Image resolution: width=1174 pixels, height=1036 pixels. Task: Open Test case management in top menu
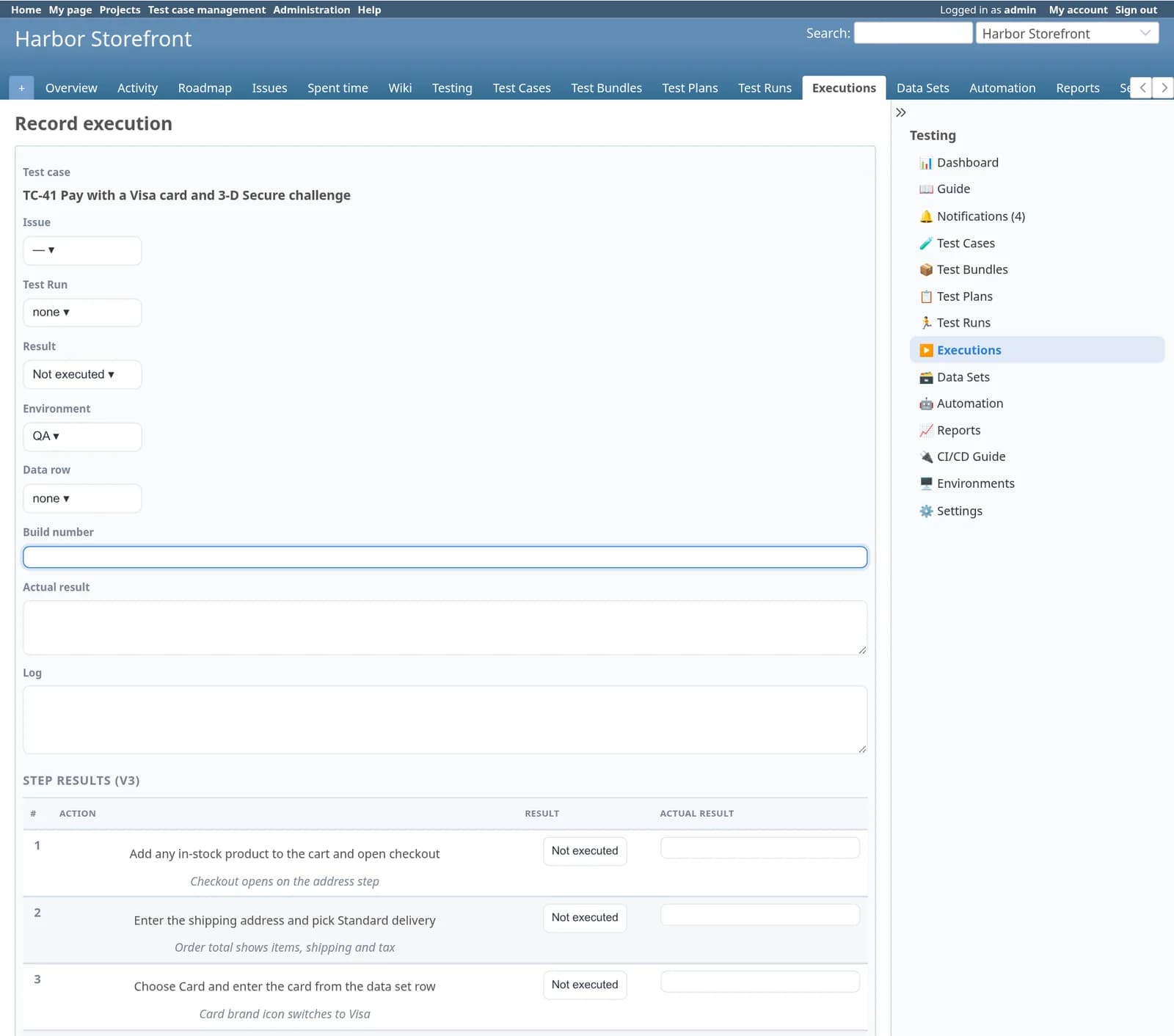point(207,10)
